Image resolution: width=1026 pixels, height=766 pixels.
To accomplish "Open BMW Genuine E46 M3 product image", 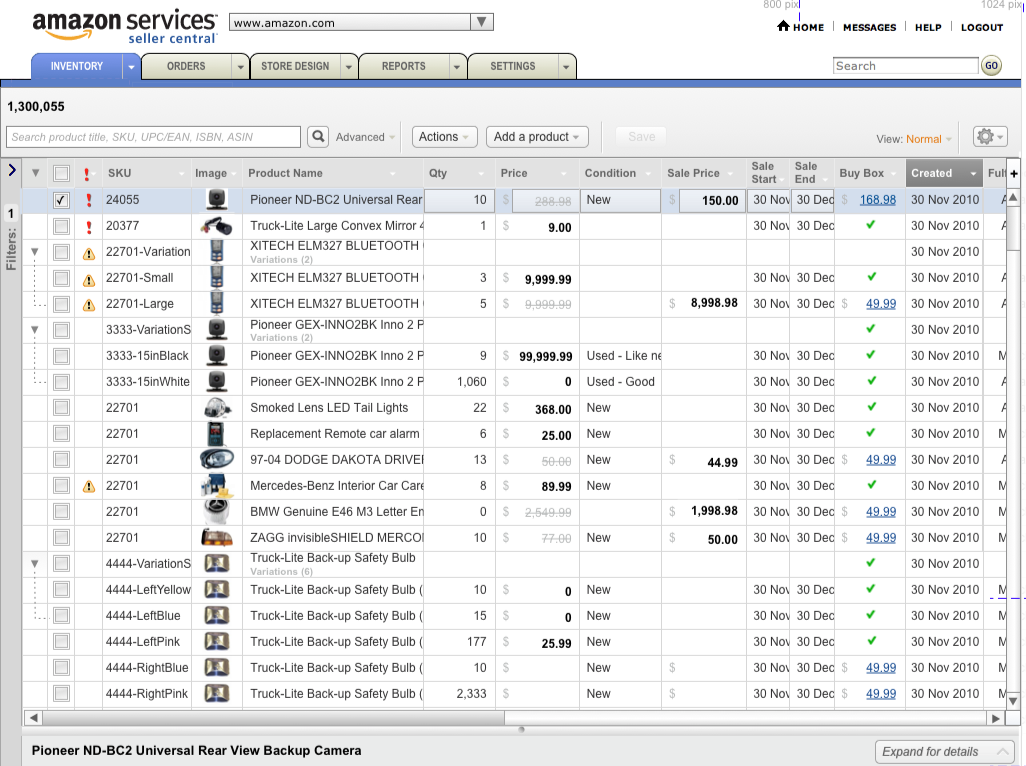I will pyautogui.click(x=217, y=512).
